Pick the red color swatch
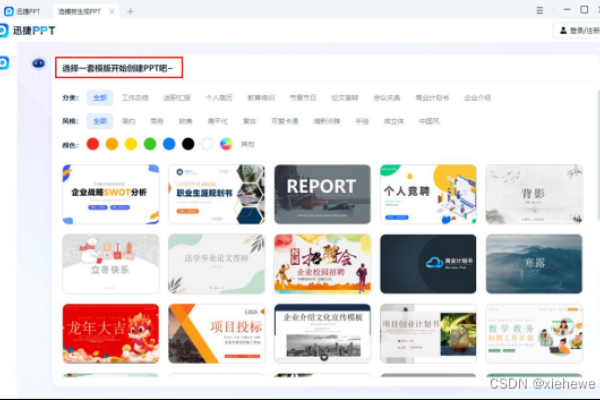 (x=93, y=144)
